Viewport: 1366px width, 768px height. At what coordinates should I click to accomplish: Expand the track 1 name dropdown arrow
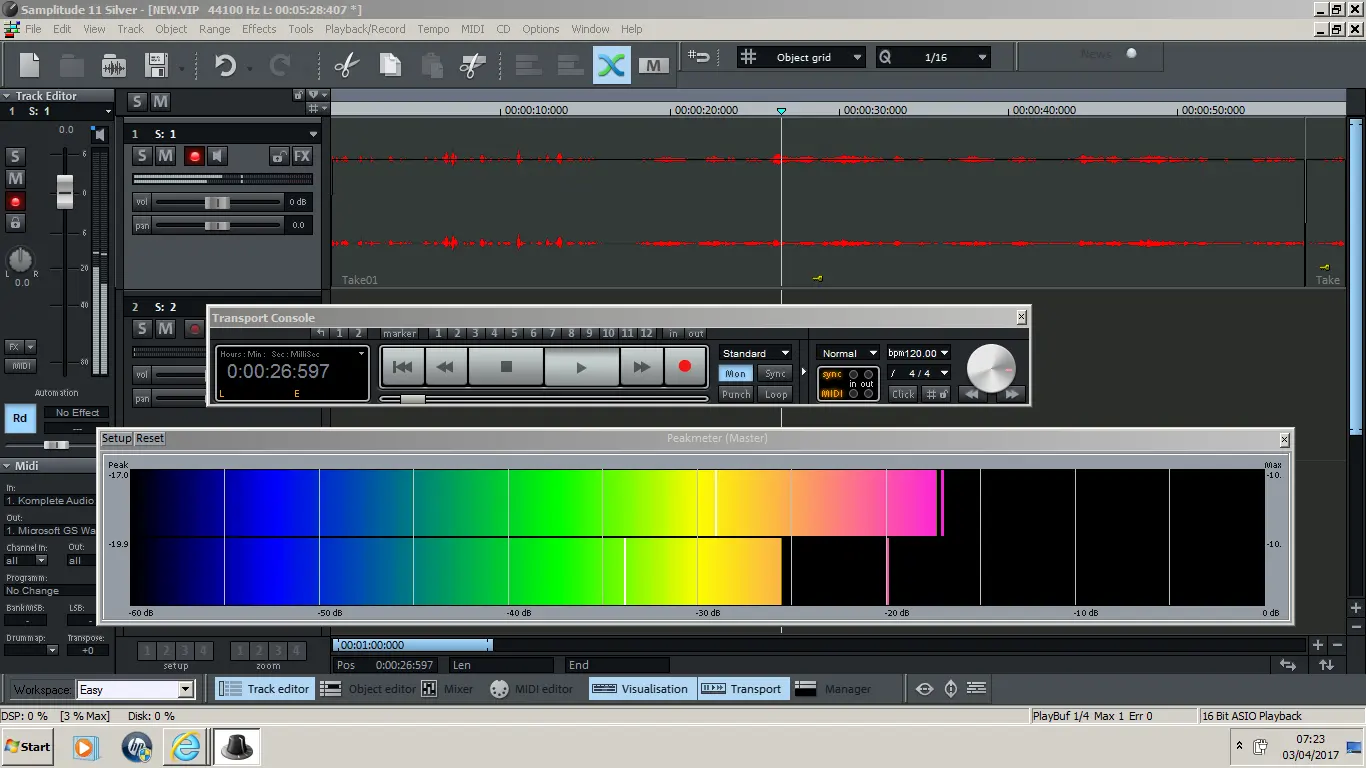313,134
